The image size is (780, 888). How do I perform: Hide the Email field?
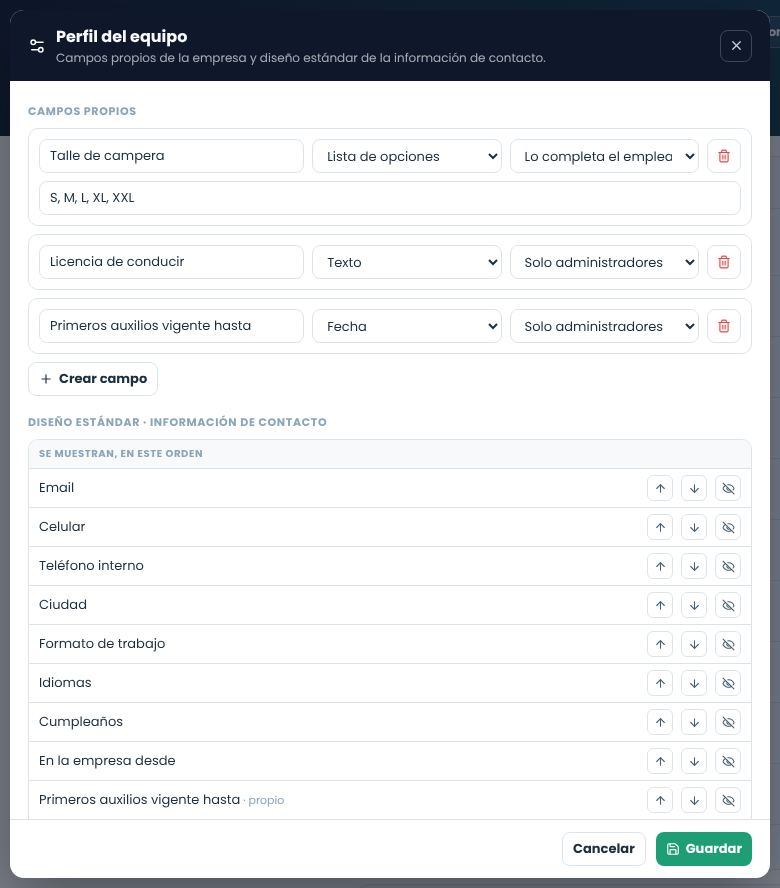[x=728, y=488]
